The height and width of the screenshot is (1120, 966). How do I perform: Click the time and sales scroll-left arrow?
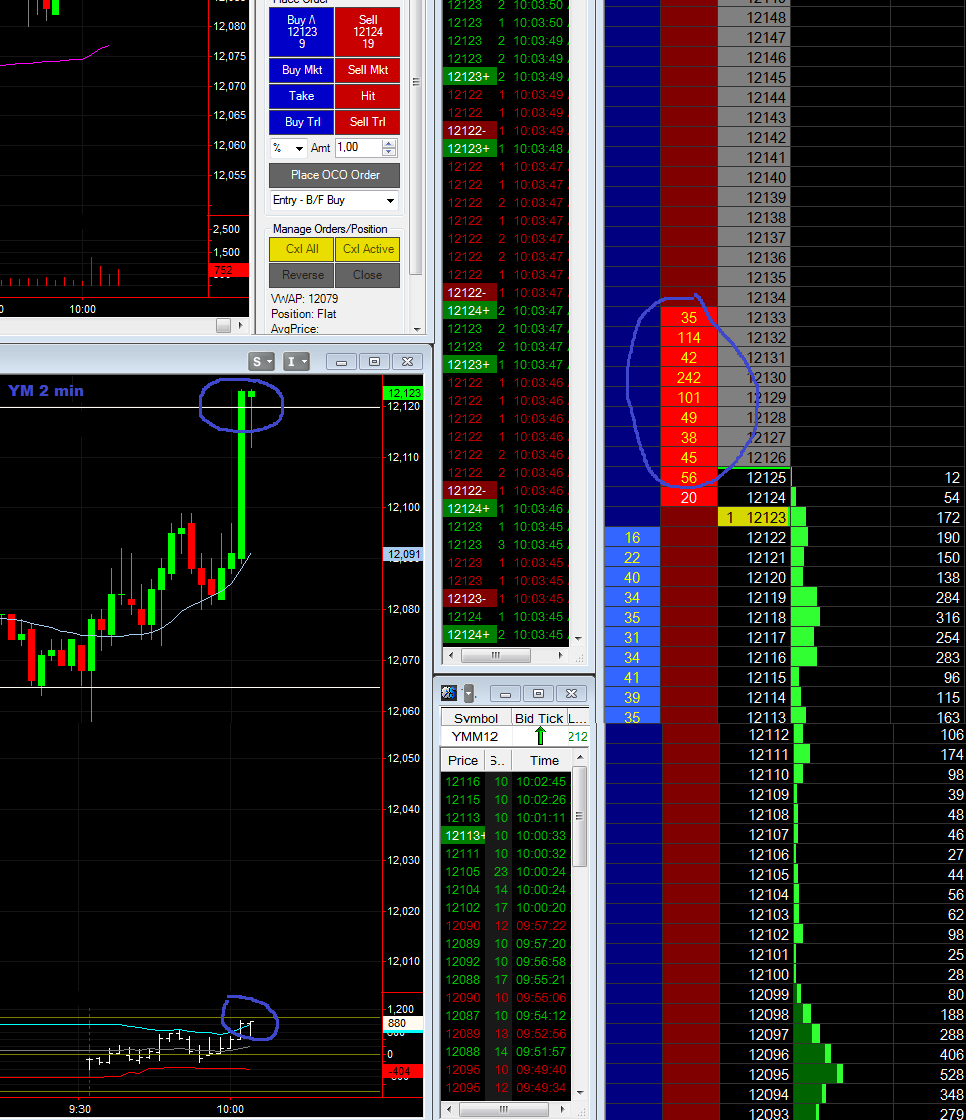coord(450,655)
